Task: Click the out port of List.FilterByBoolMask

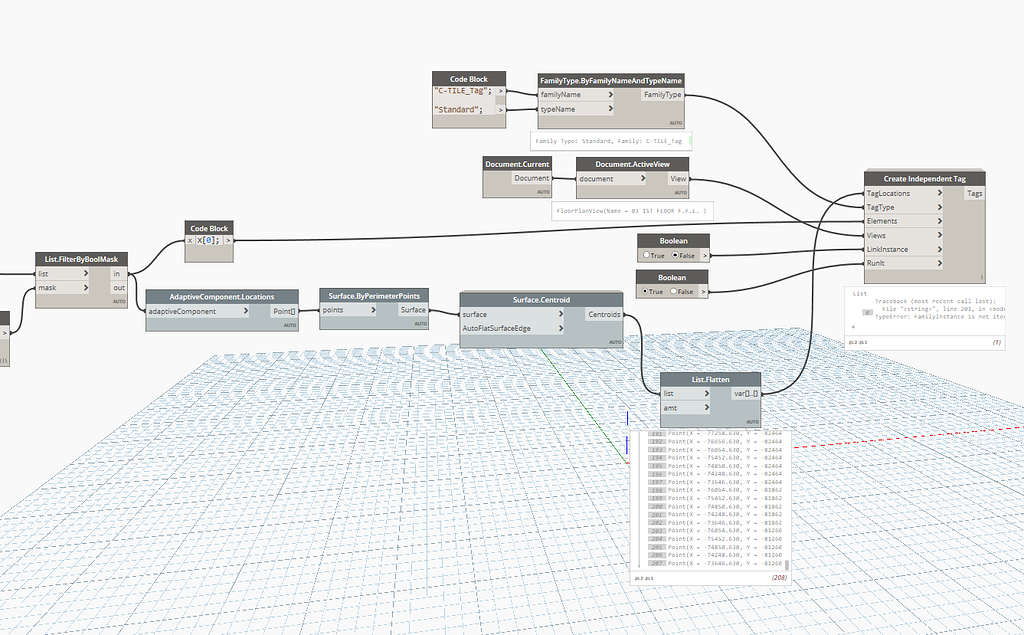Action: click(x=120, y=285)
